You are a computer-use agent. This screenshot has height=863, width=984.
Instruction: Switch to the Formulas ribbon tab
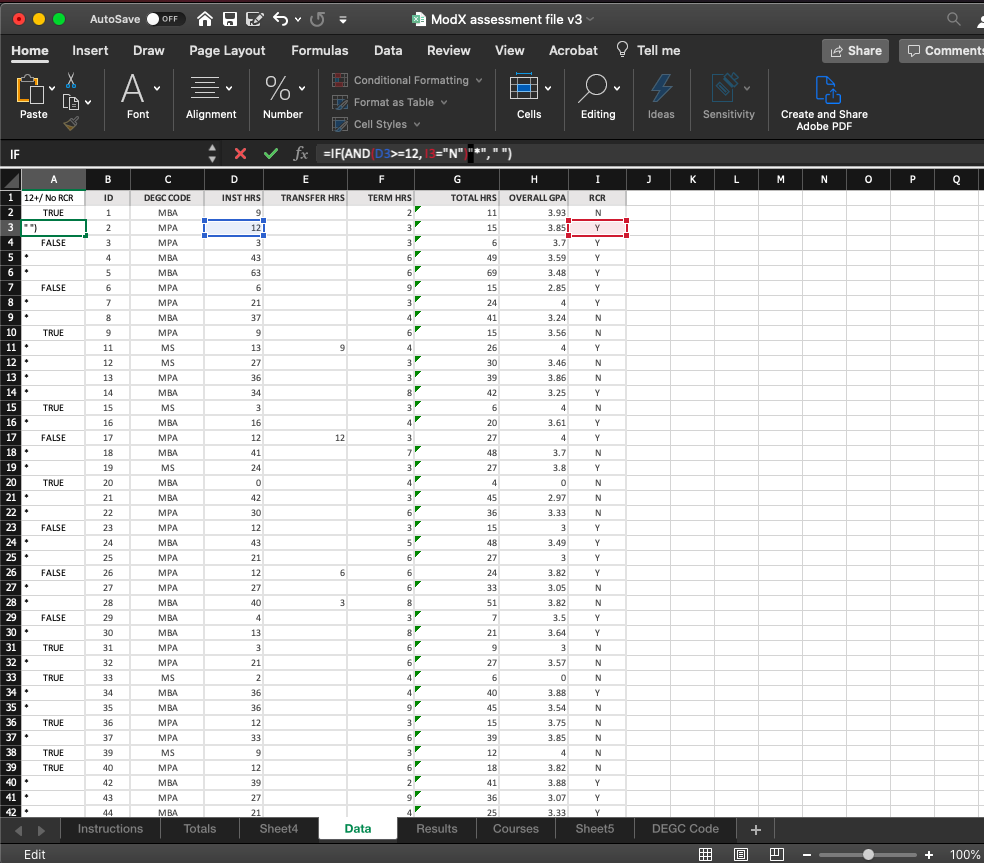tap(319, 50)
